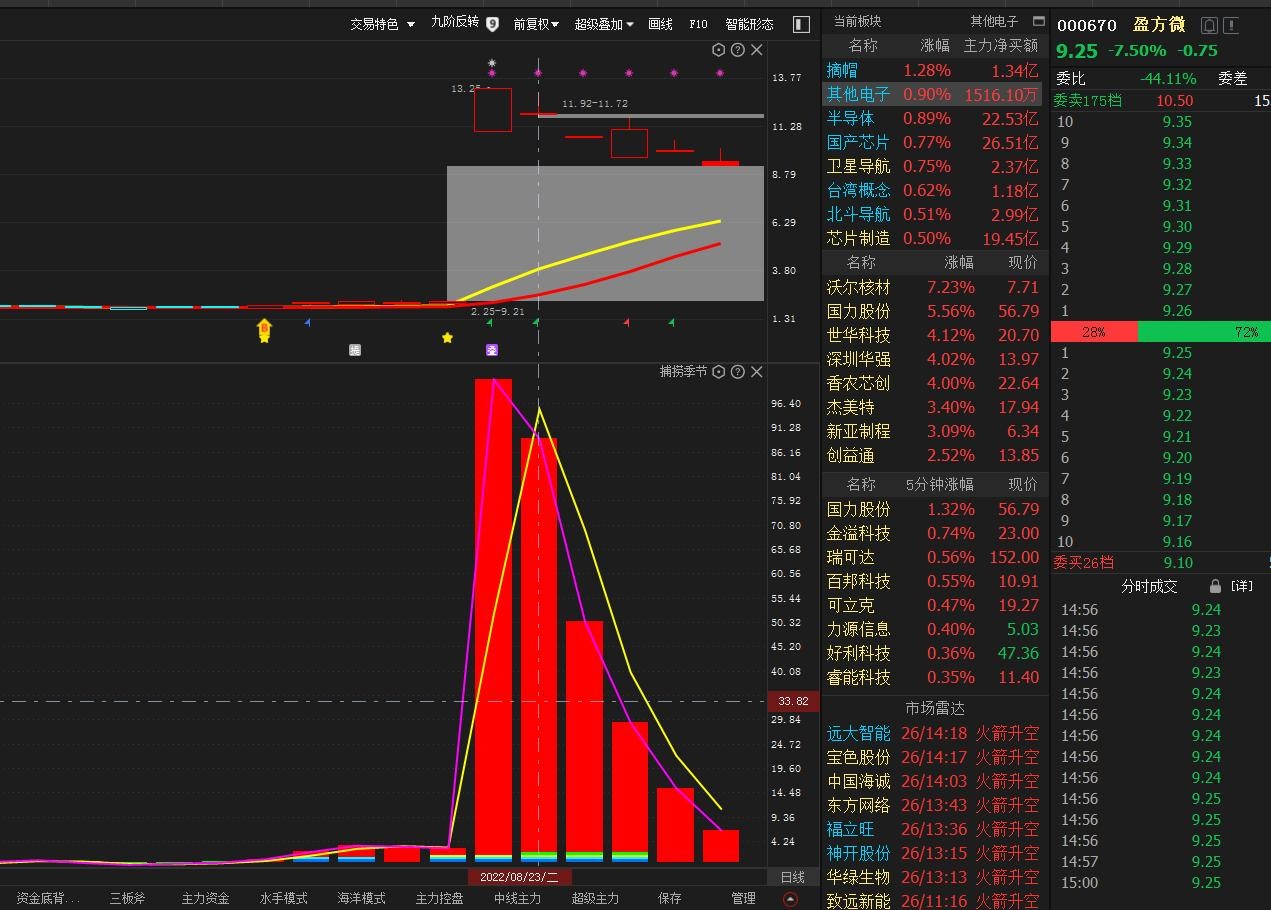The image size is (1271, 910).
Task: Expand the 交易特色 dropdown
Action: [x=382, y=24]
